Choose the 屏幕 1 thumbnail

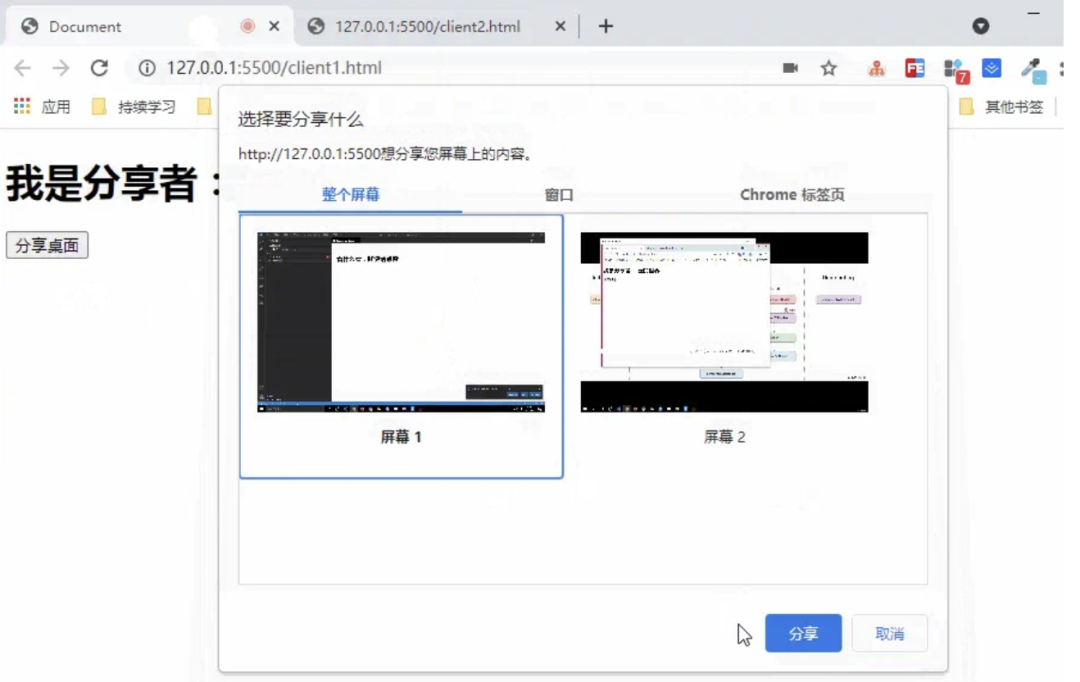401,346
